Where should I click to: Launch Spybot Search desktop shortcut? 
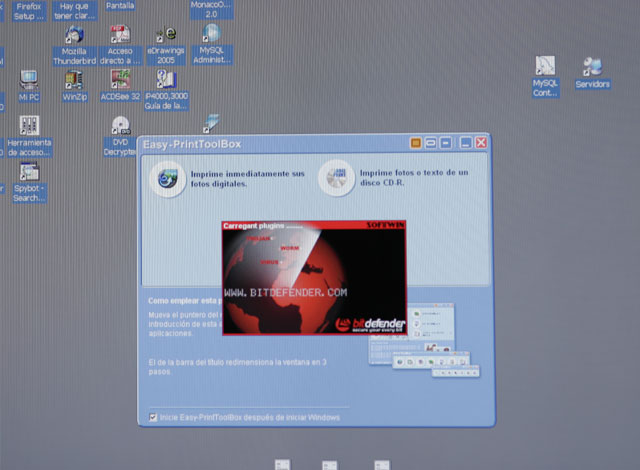click(x=28, y=172)
